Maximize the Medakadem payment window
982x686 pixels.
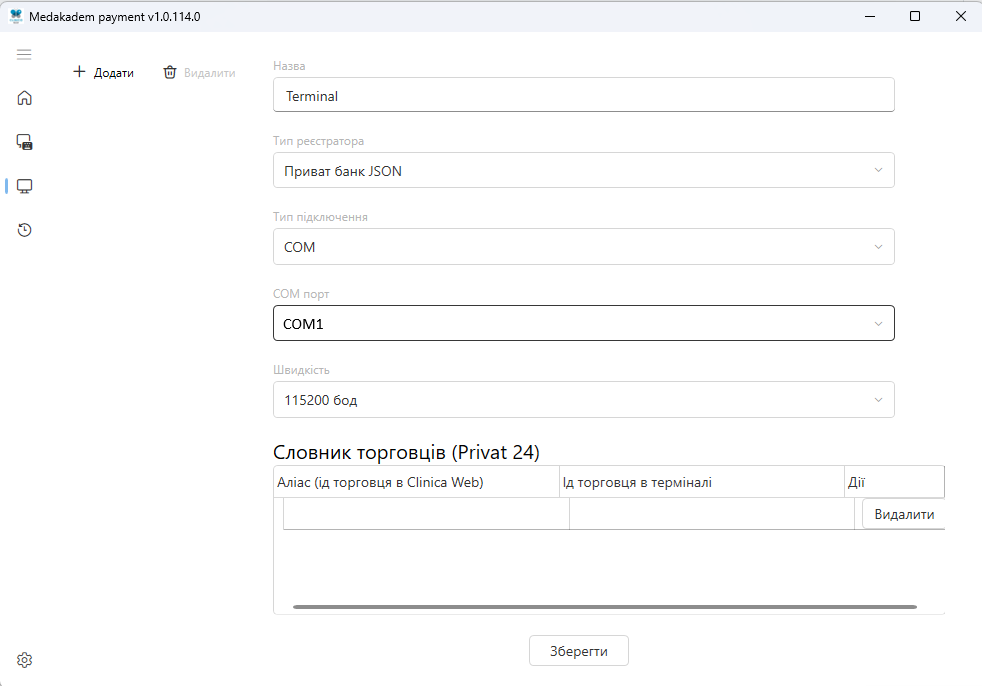[915, 16]
